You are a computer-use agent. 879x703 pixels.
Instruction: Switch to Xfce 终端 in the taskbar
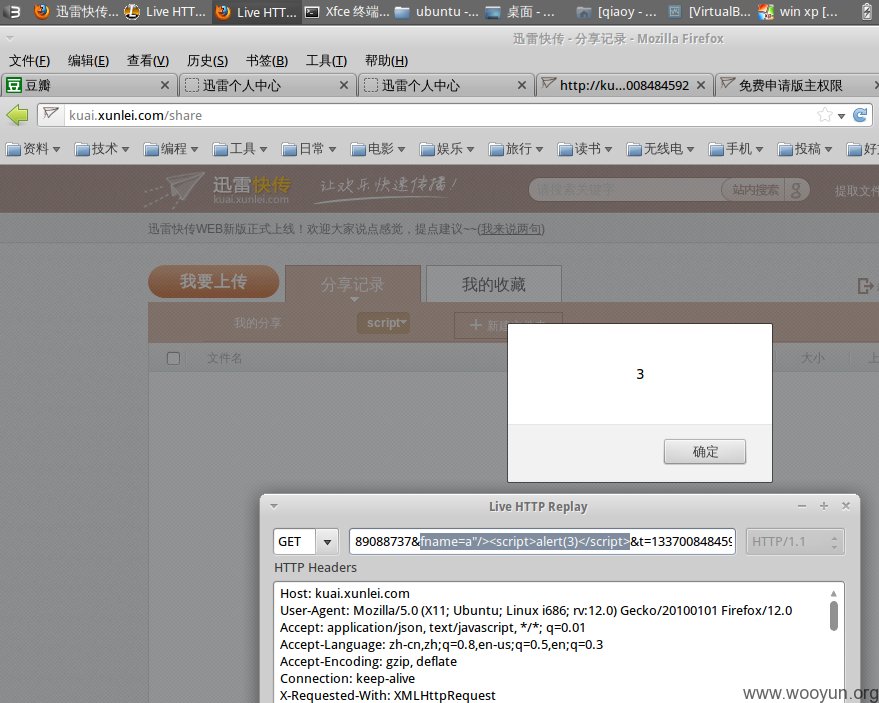(x=347, y=12)
